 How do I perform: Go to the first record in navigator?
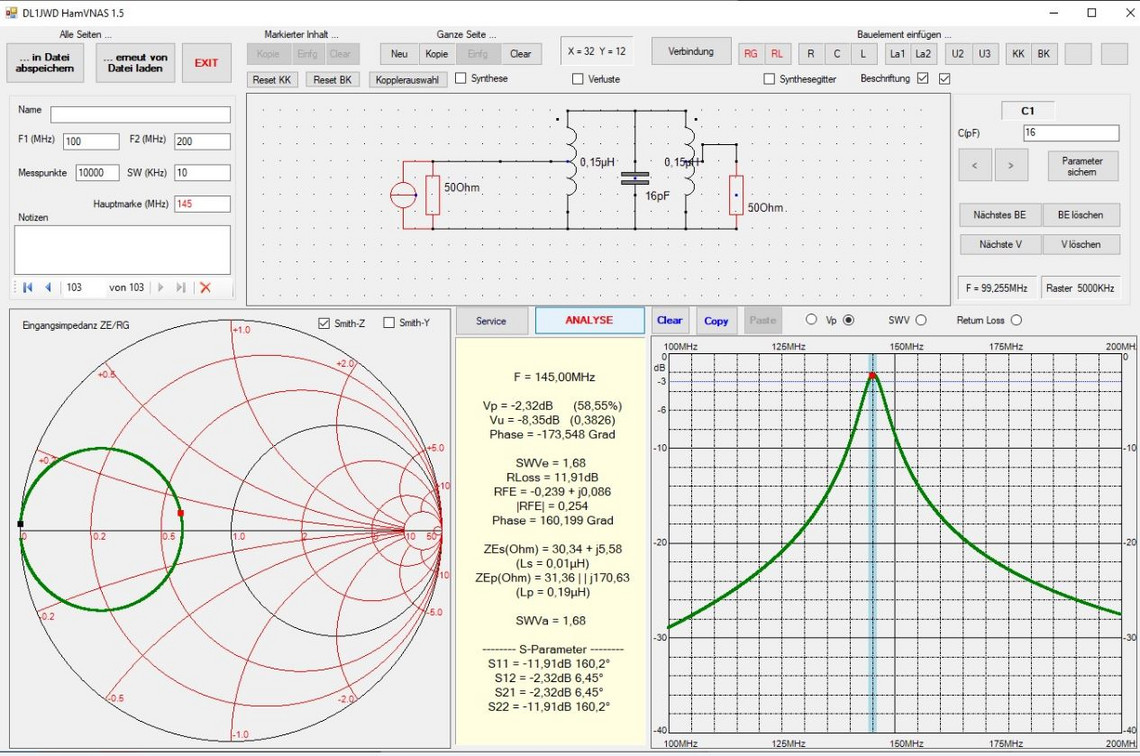click(x=28, y=287)
